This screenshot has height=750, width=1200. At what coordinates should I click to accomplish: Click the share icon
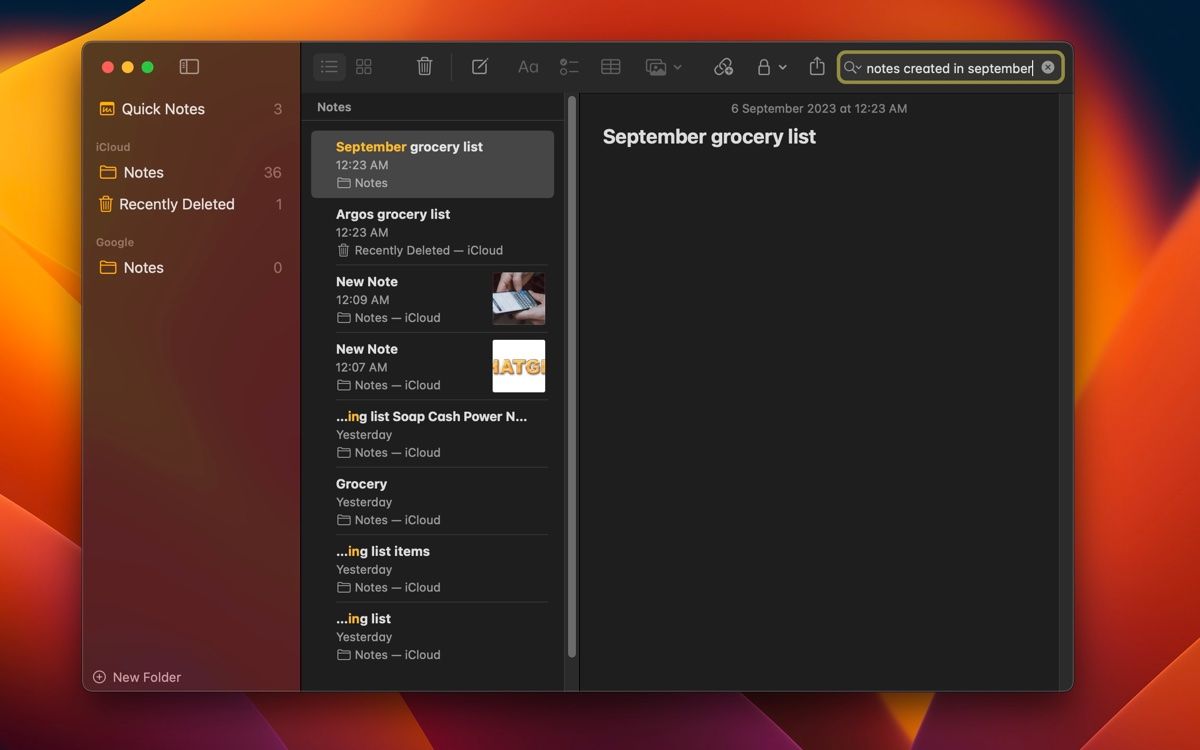817,67
